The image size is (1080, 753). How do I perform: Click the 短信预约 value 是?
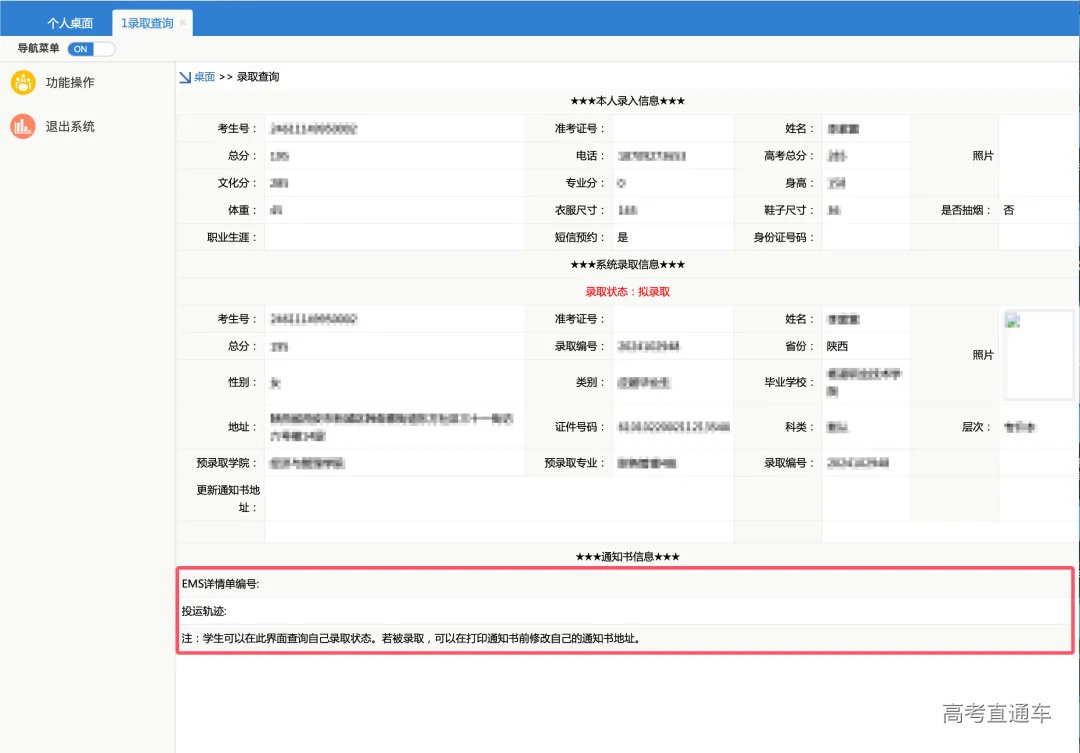pyautogui.click(x=623, y=238)
